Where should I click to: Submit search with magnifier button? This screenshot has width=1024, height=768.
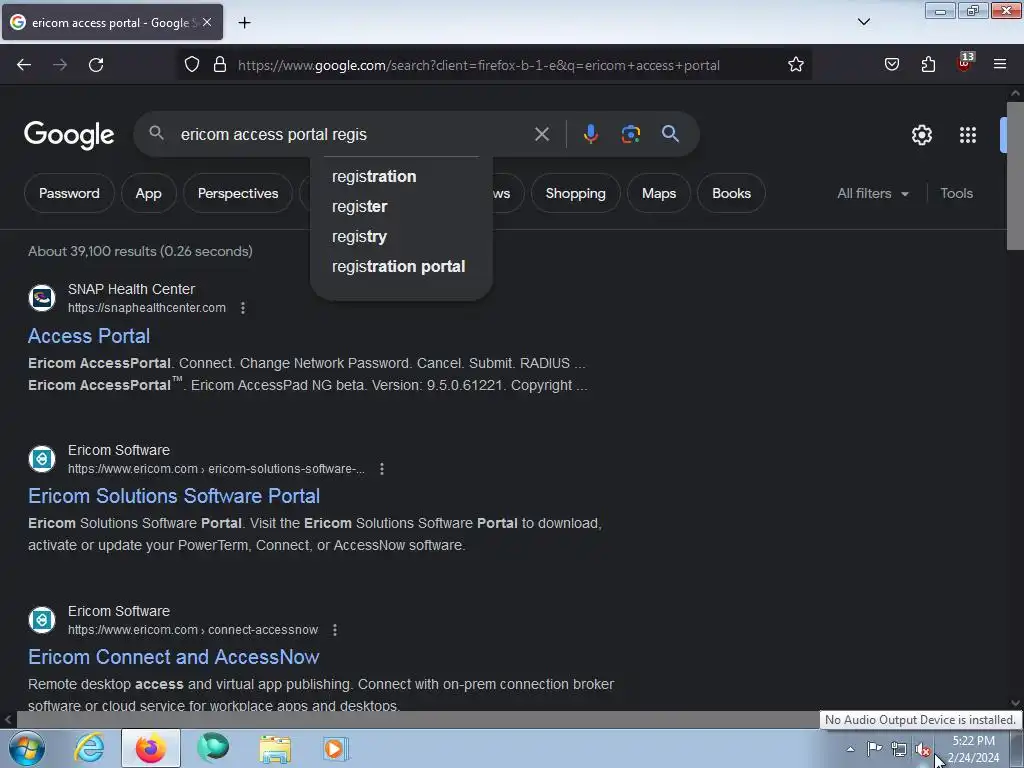pyautogui.click(x=670, y=134)
